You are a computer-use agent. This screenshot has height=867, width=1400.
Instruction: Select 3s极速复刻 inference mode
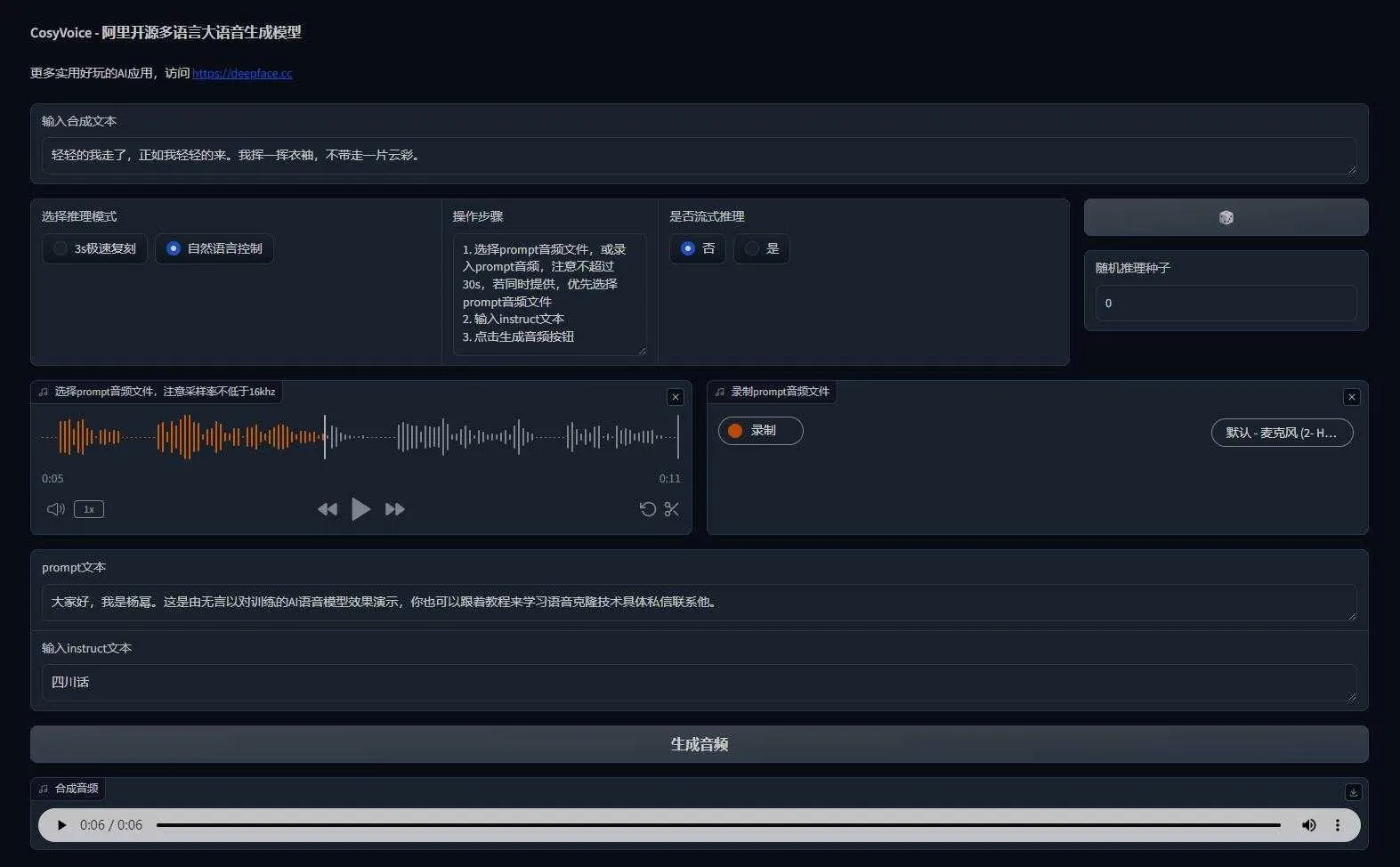click(94, 248)
